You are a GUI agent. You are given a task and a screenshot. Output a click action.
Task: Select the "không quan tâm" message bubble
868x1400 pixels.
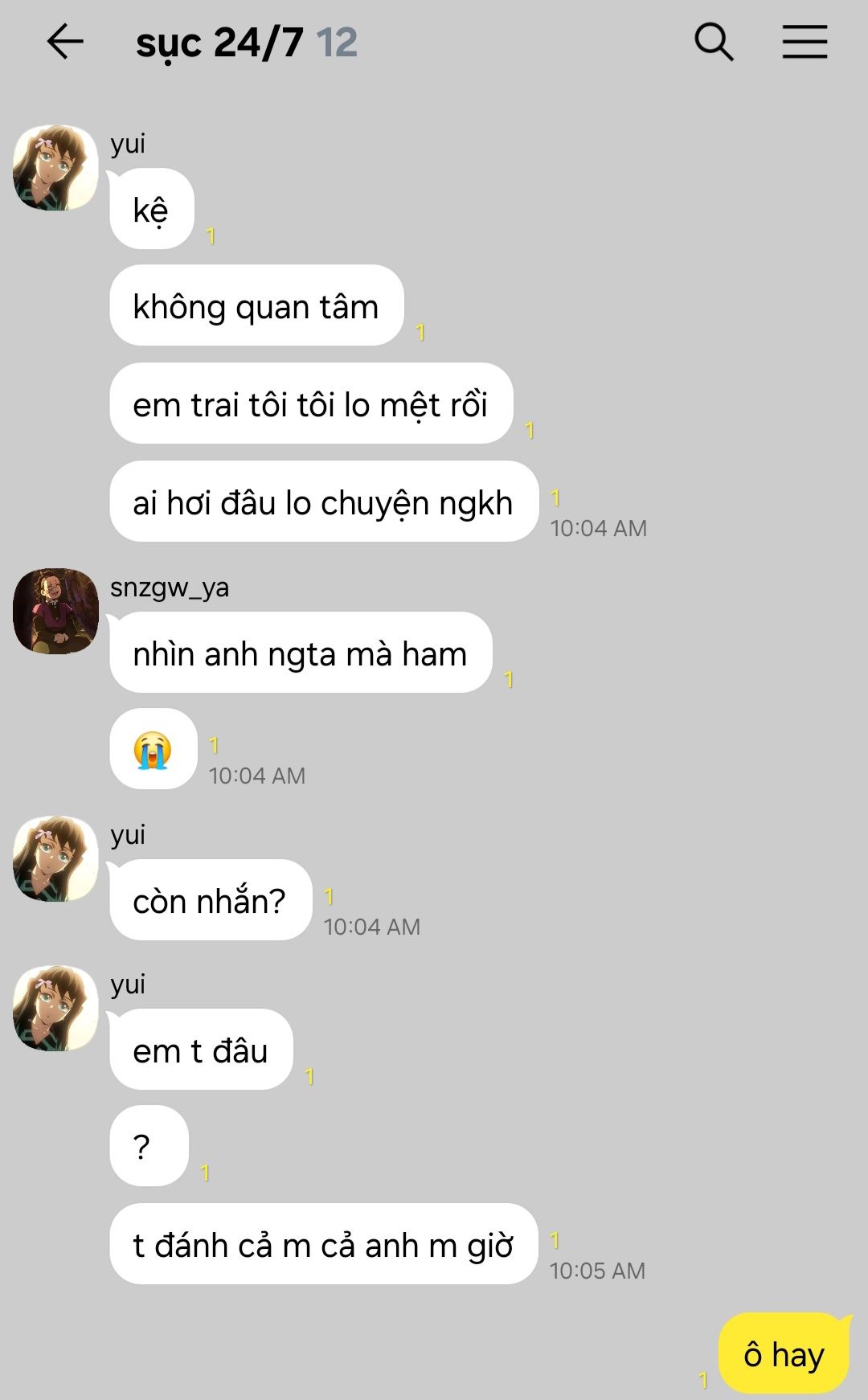coord(256,305)
